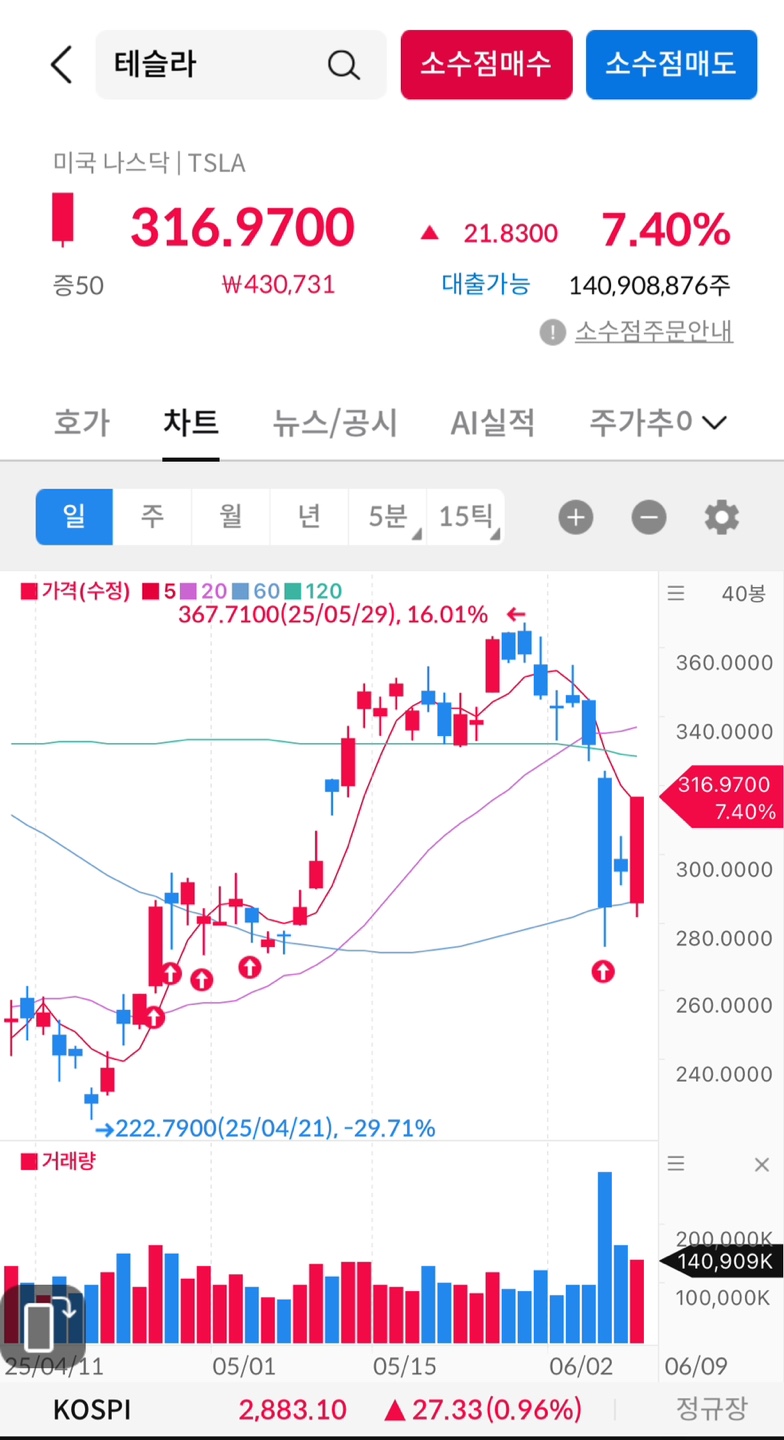Image resolution: width=784 pixels, height=1440 pixels.
Task: Tap the 대출가능 link
Action: point(485,285)
